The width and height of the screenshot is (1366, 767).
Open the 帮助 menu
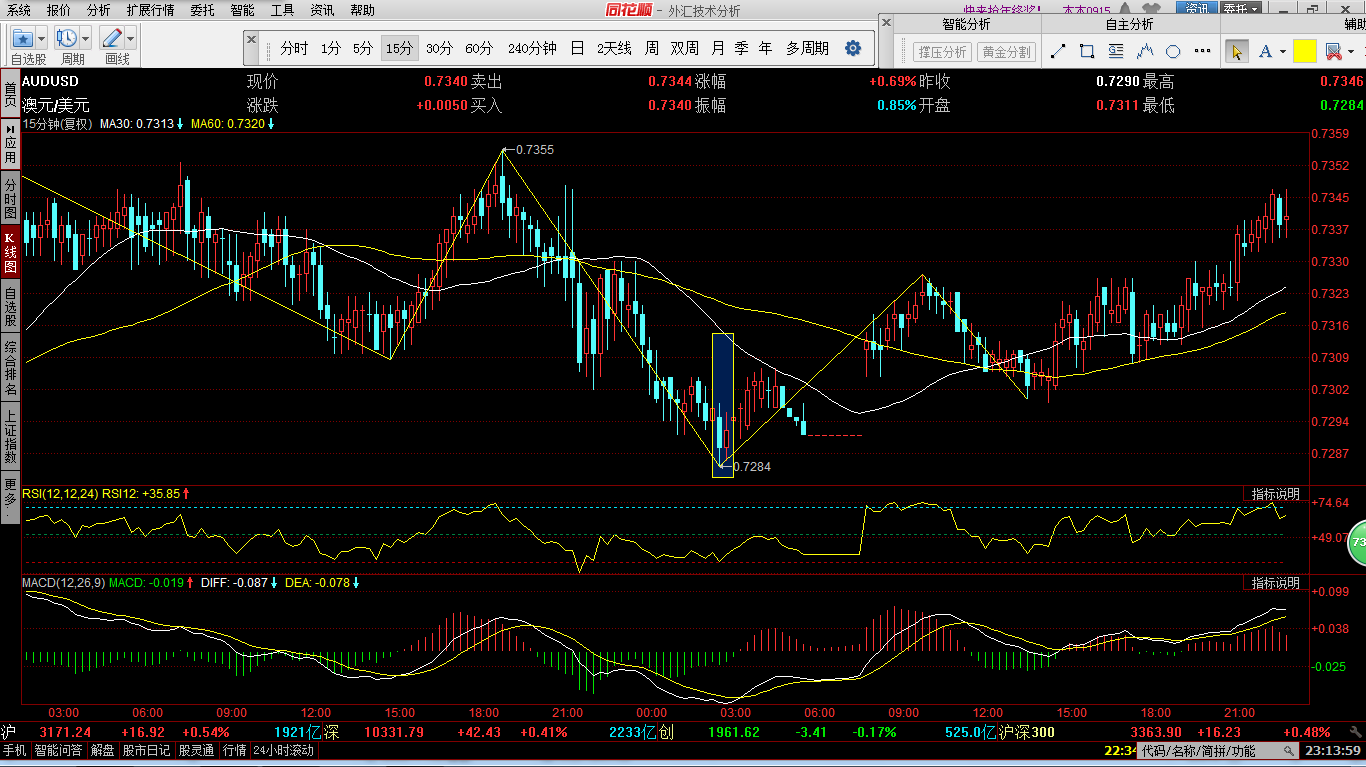[362, 10]
